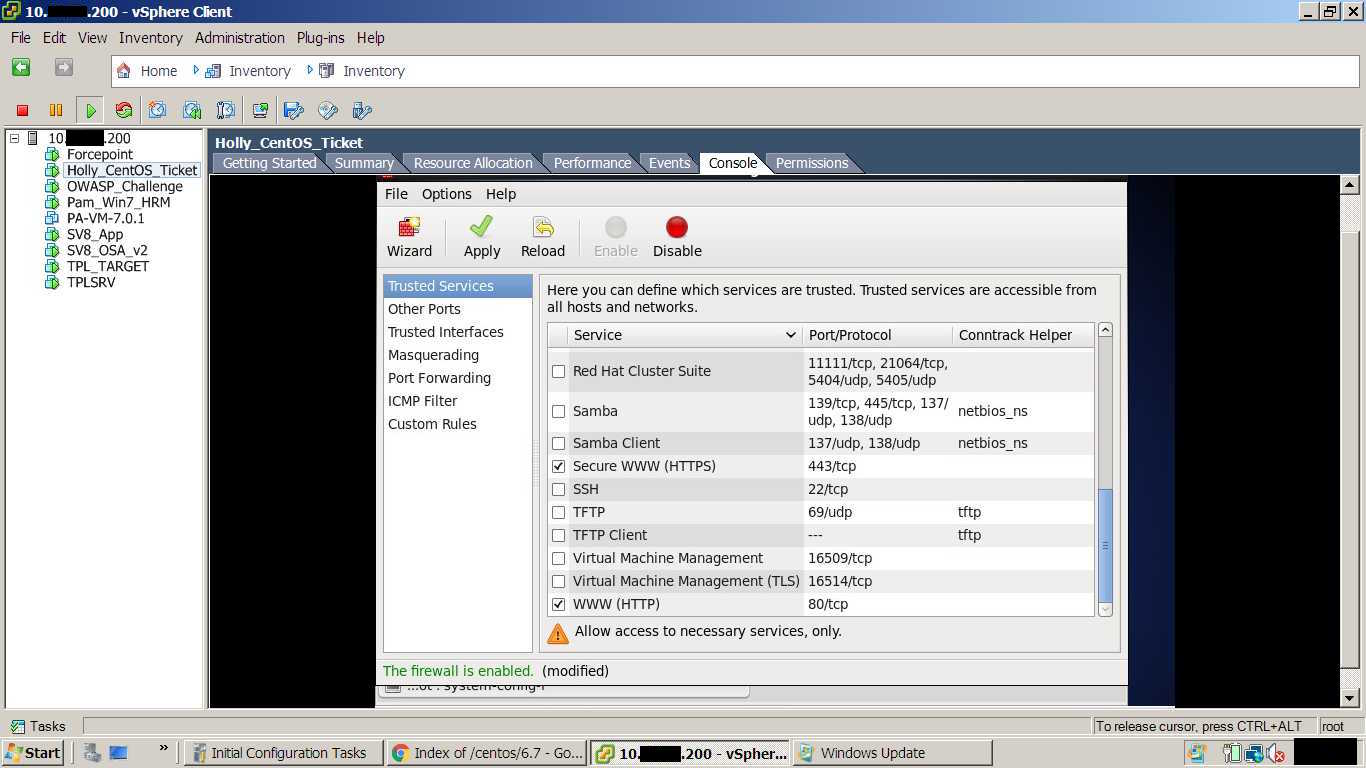Click the PA-VM-7.0.1 VM icon
This screenshot has width=1366, height=768.
pyautogui.click(x=52, y=218)
